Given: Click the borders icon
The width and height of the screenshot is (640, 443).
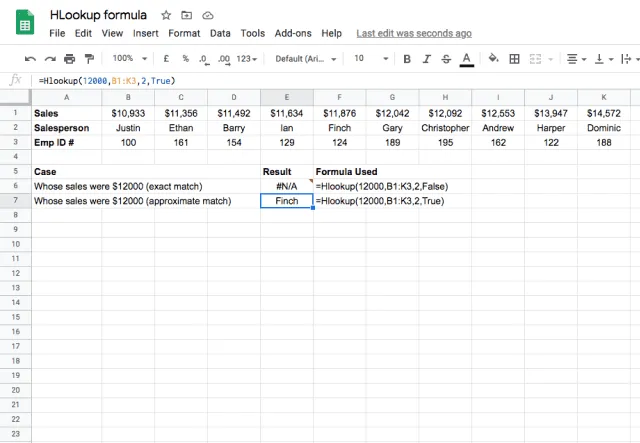Looking at the screenshot, I should pos(514,59).
